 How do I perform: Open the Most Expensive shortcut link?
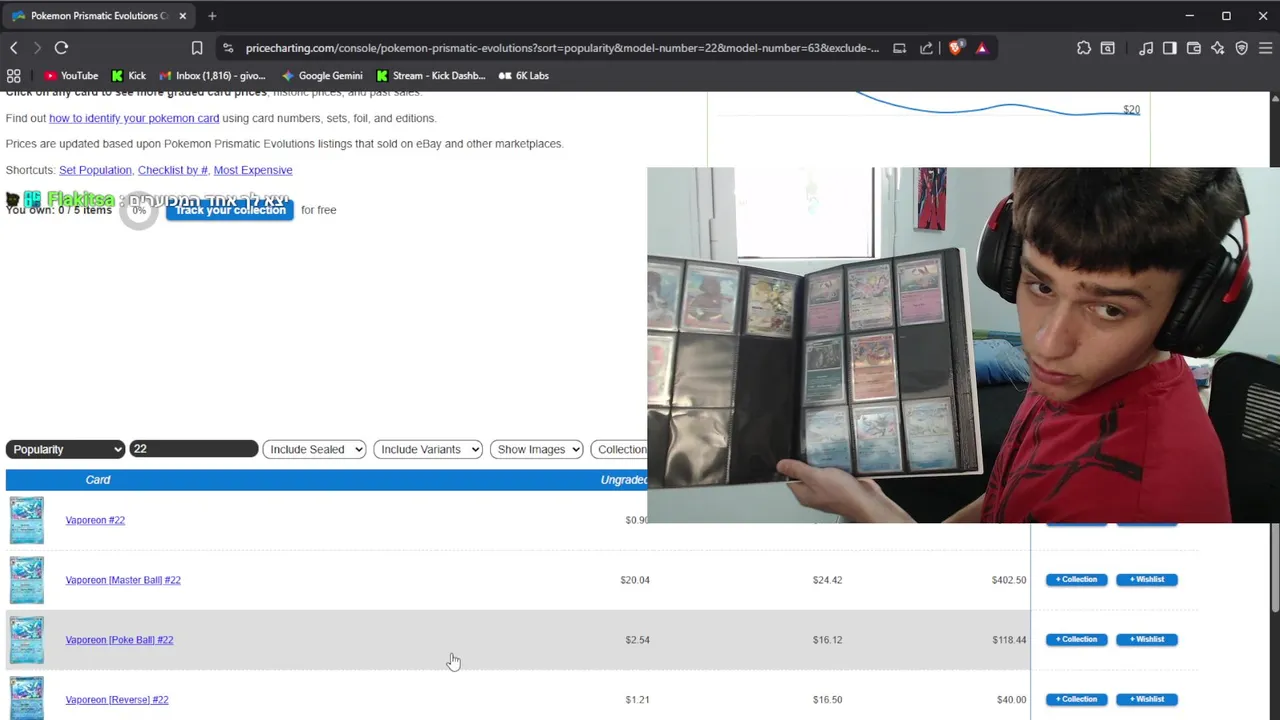tap(253, 170)
